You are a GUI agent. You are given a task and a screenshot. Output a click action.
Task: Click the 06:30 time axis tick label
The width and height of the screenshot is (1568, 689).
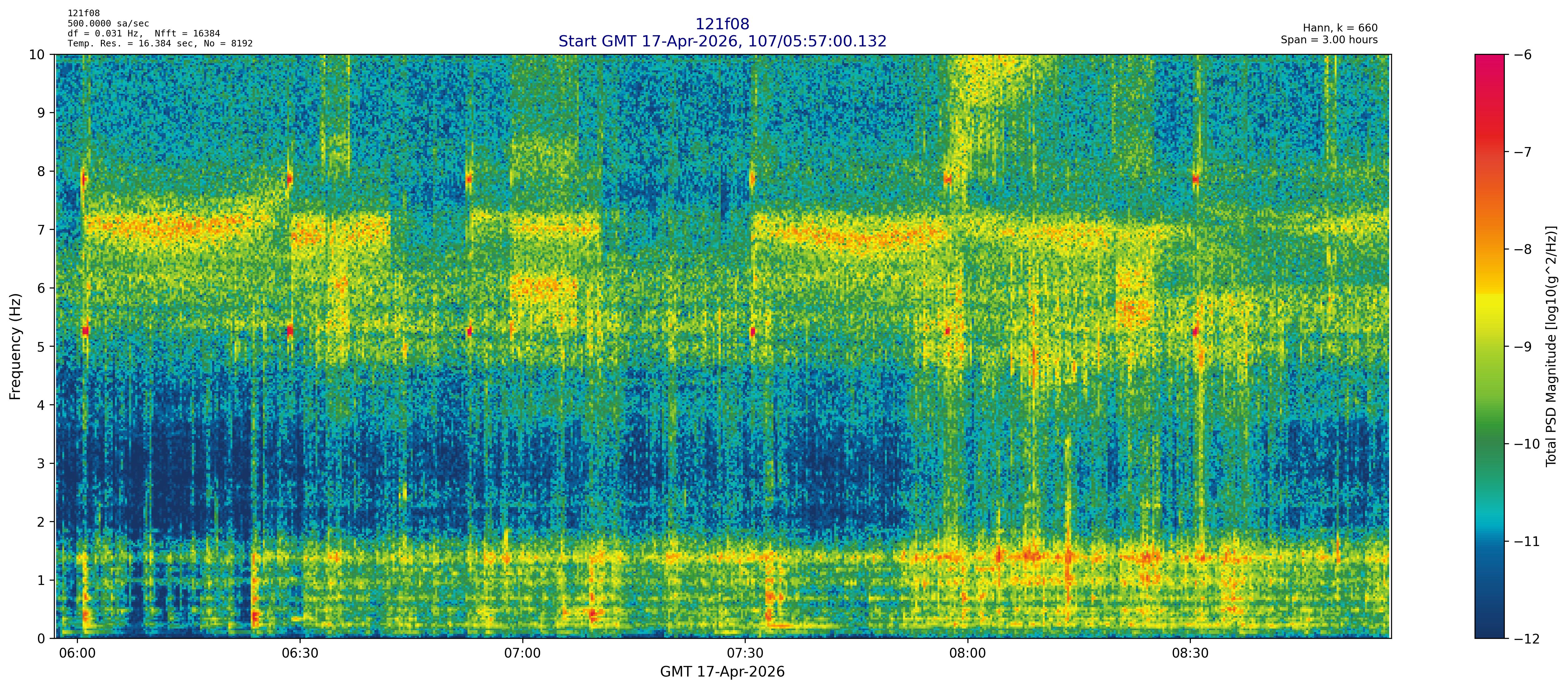pyautogui.click(x=300, y=654)
